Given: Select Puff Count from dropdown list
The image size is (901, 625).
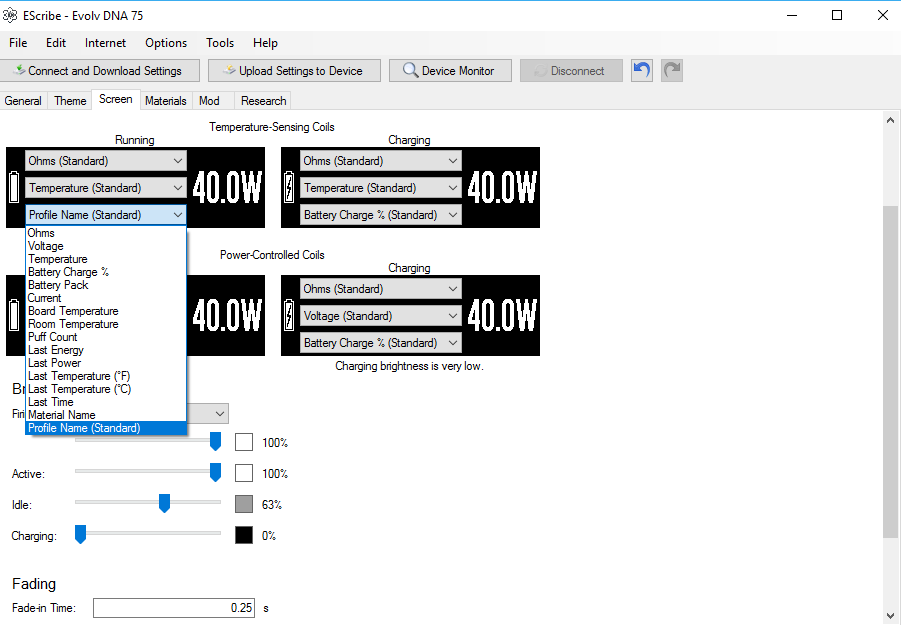Looking at the screenshot, I should click(x=53, y=337).
